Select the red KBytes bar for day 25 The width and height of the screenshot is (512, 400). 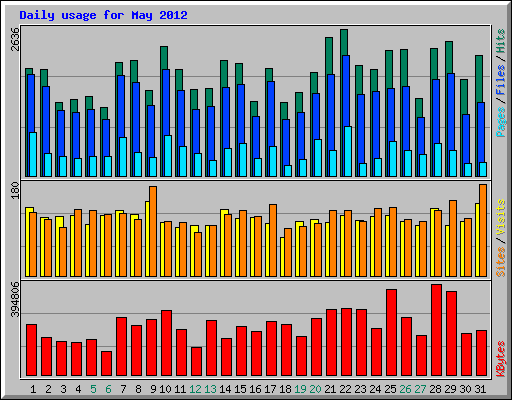click(391, 333)
